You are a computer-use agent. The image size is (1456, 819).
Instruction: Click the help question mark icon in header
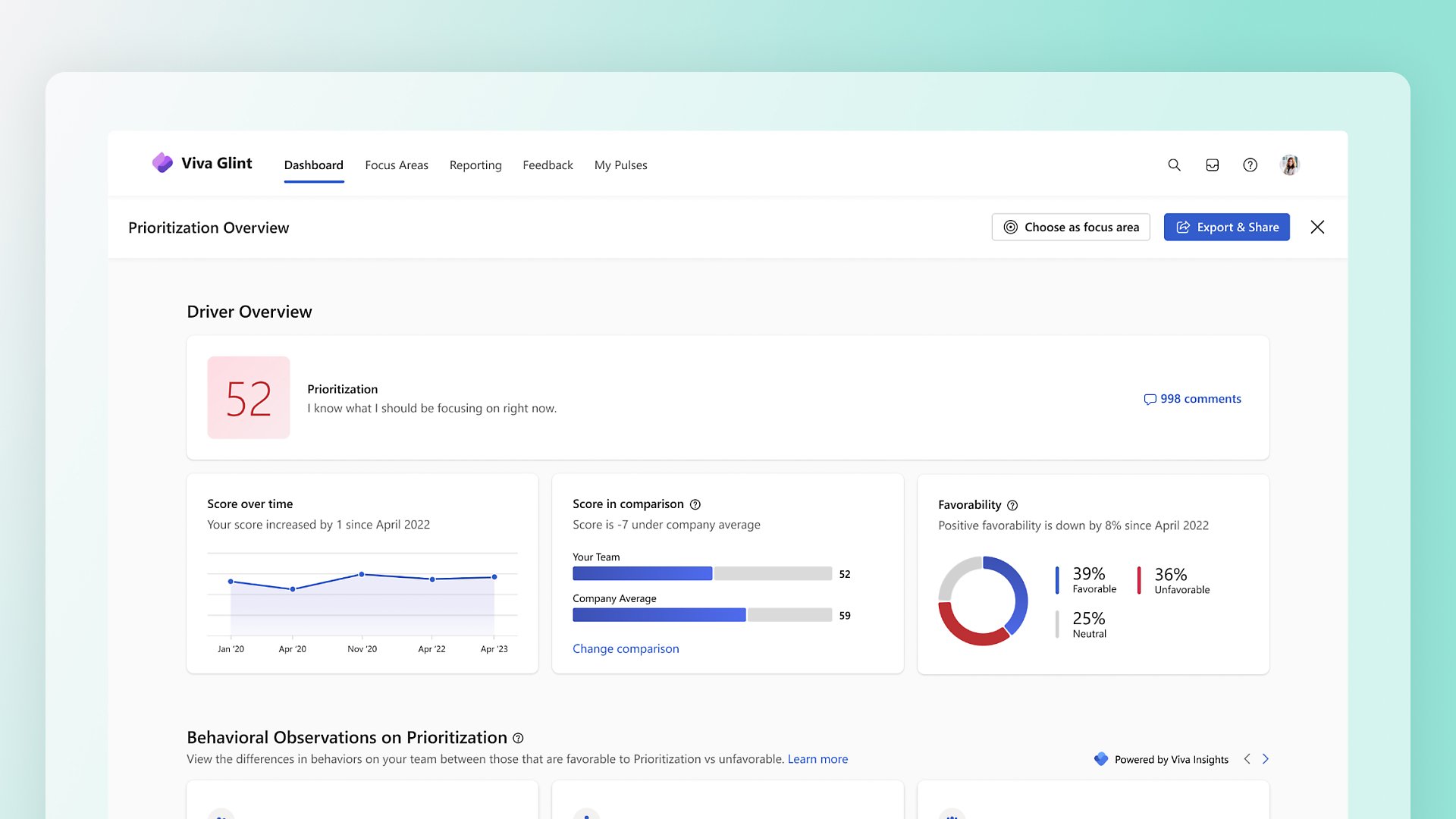pos(1250,165)
